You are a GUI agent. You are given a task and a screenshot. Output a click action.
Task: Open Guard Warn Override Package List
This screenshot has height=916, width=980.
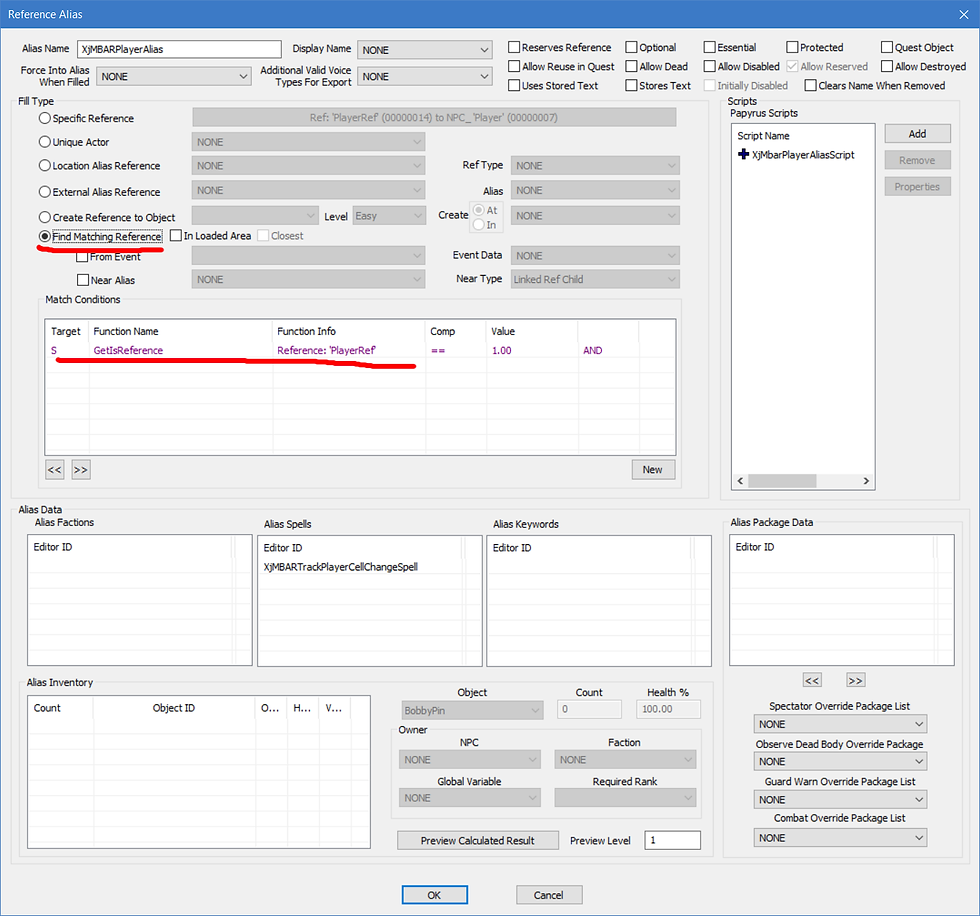[x=840, y=800]
